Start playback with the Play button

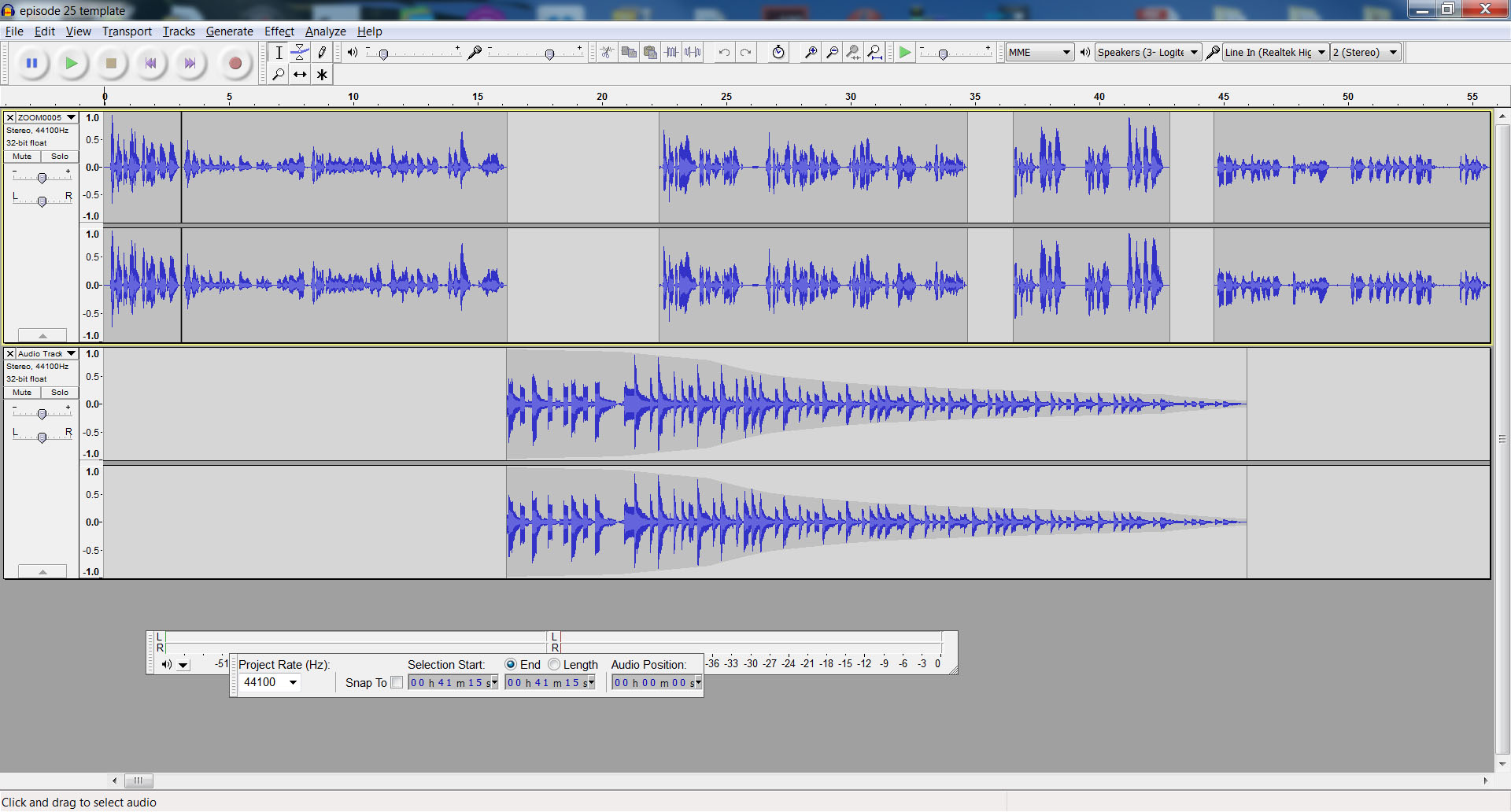tap(72, 64)
